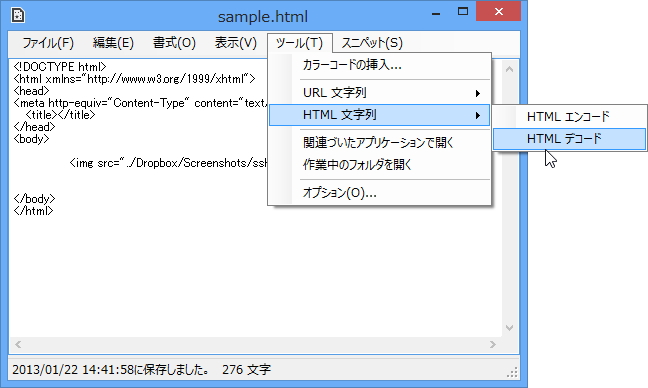Open オプション(O)... settings

(x=379, y=193)
